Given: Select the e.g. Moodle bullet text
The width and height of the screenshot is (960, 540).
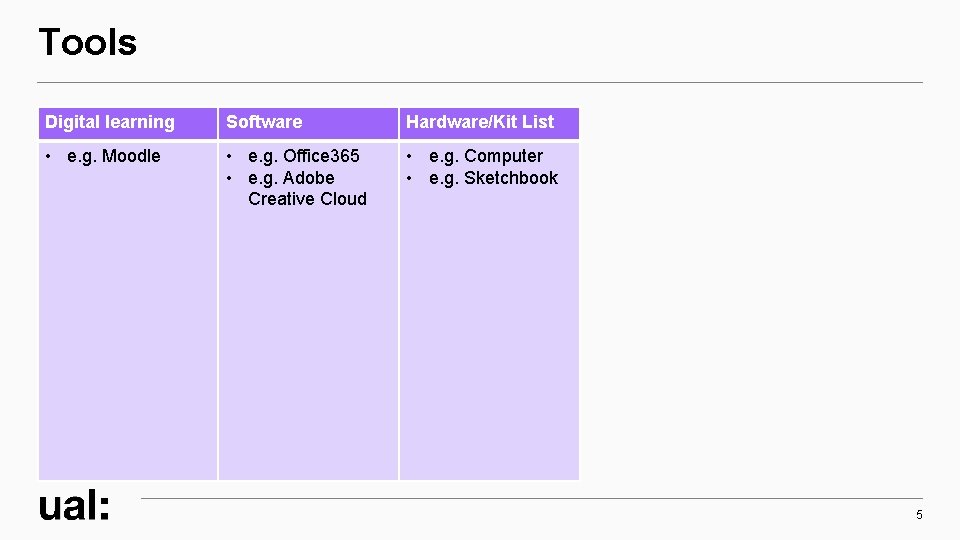Looking at the screenshot, I should tap(114, 156).
